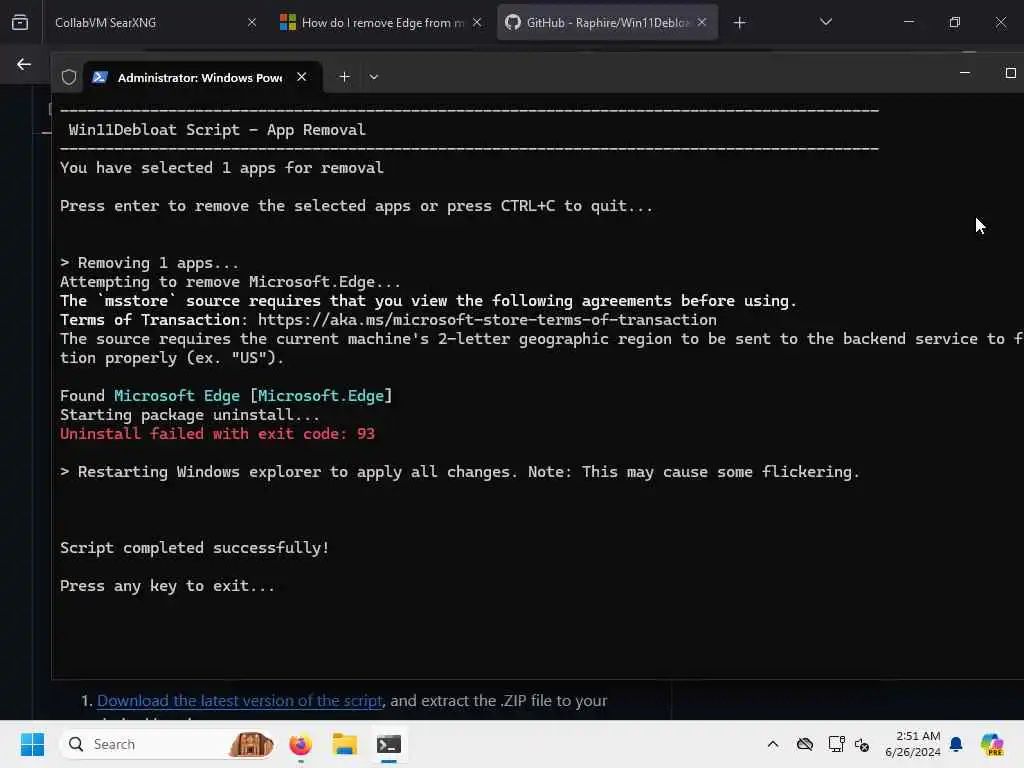Open the clock showing 2:51 AM
This screenshot has height=768, width=1024.
[913, 744]
